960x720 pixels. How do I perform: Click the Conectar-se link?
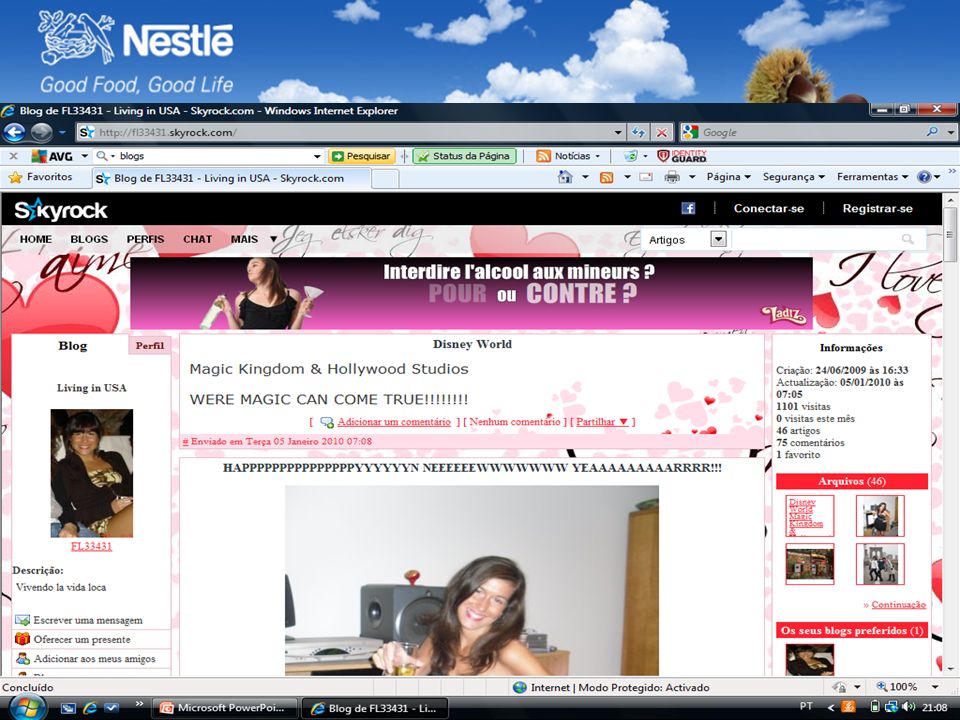pyautogui.click(x=768, y=208)
